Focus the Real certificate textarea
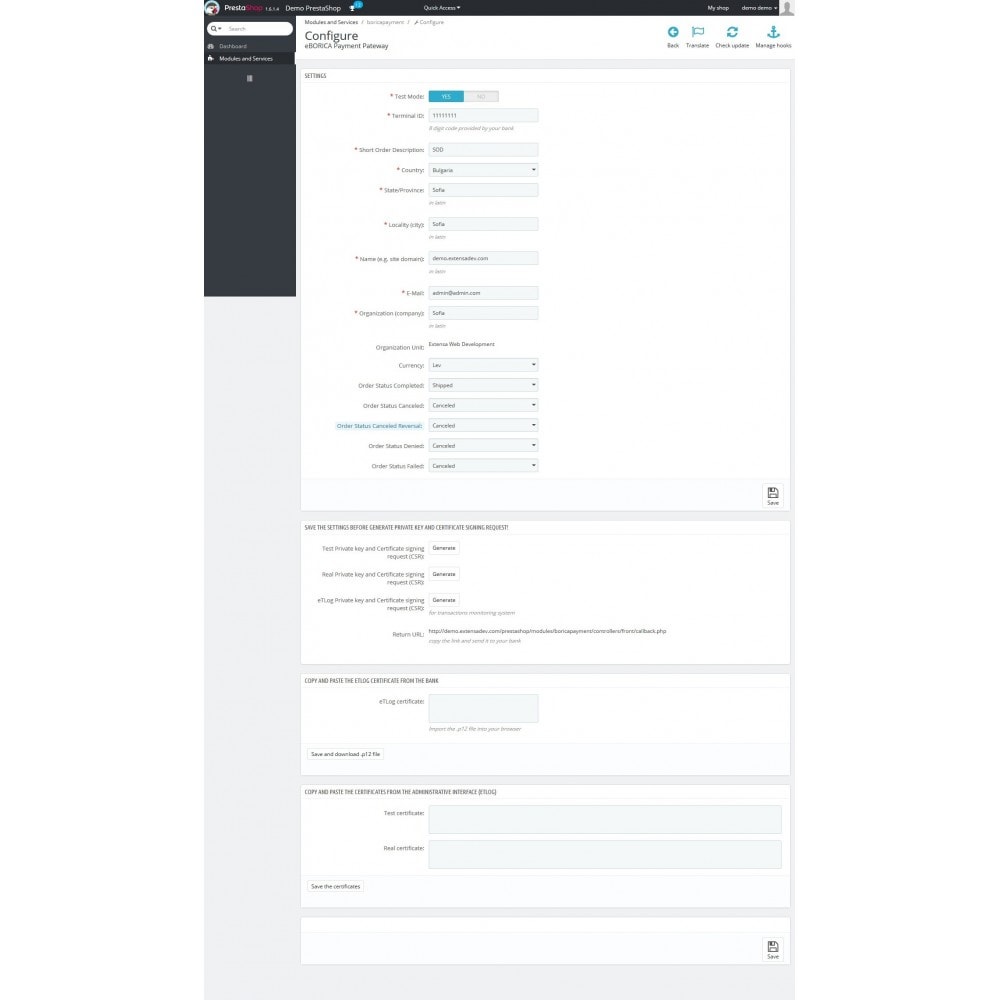 (605, 855)
